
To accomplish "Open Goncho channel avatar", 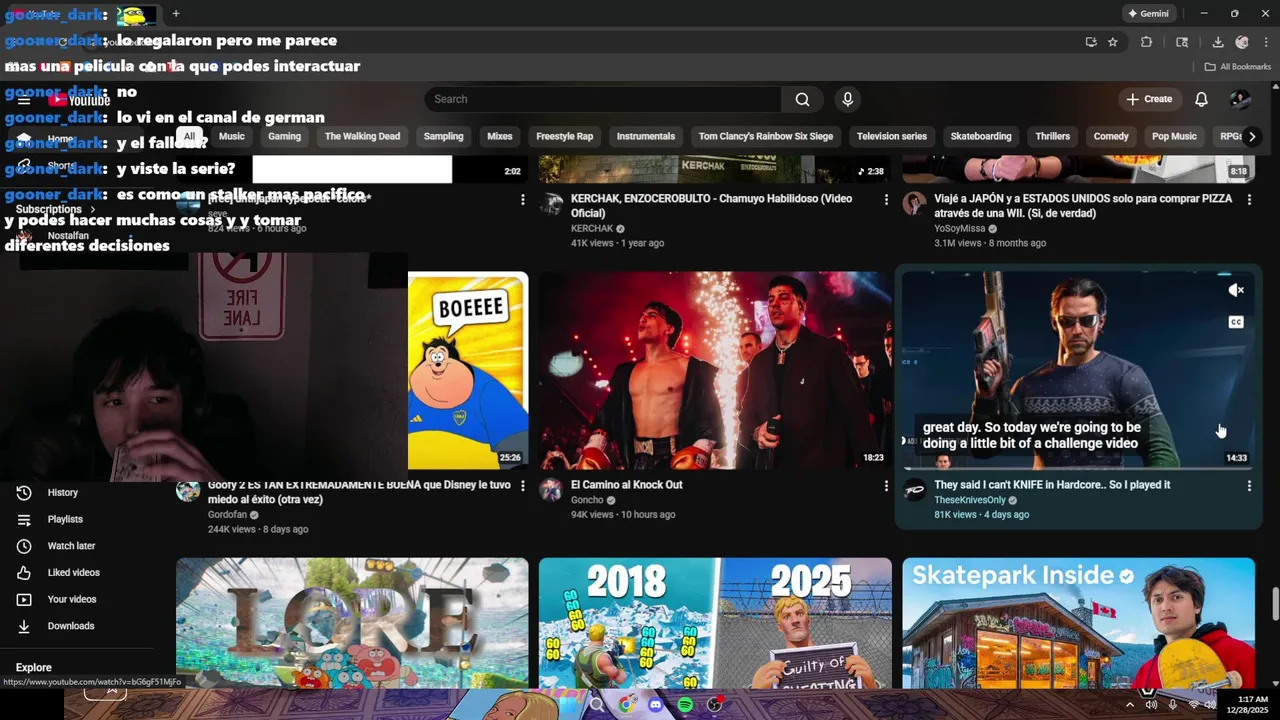I will (x=551, y=489).
